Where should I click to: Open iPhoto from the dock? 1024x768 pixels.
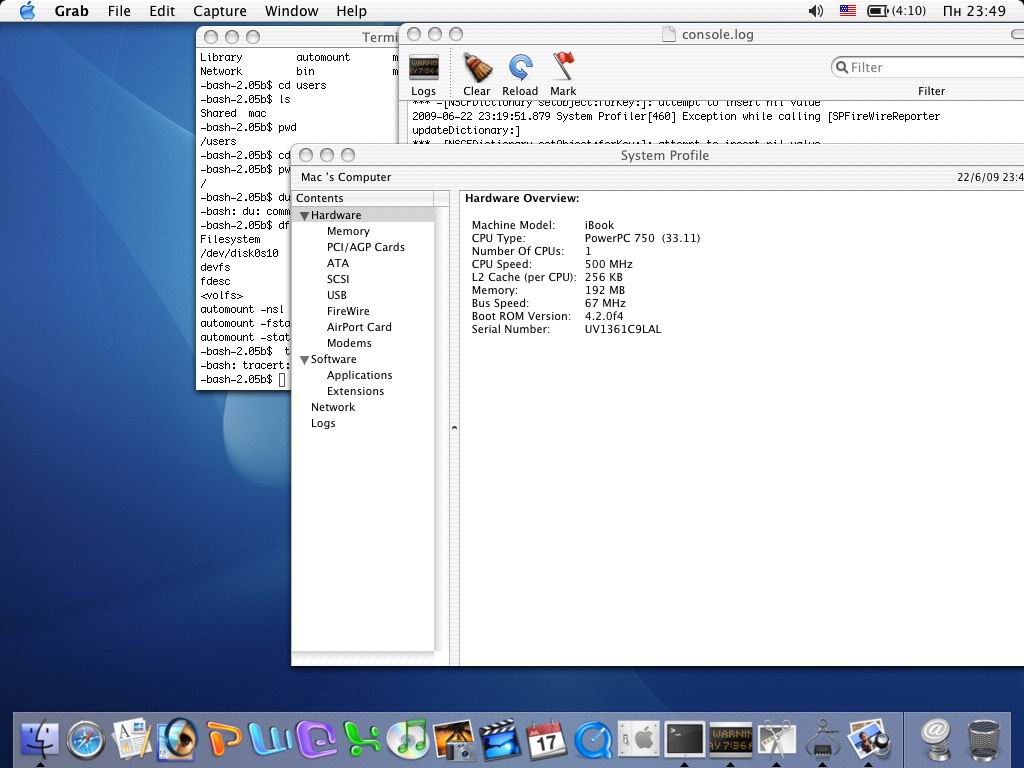(454, 739)
